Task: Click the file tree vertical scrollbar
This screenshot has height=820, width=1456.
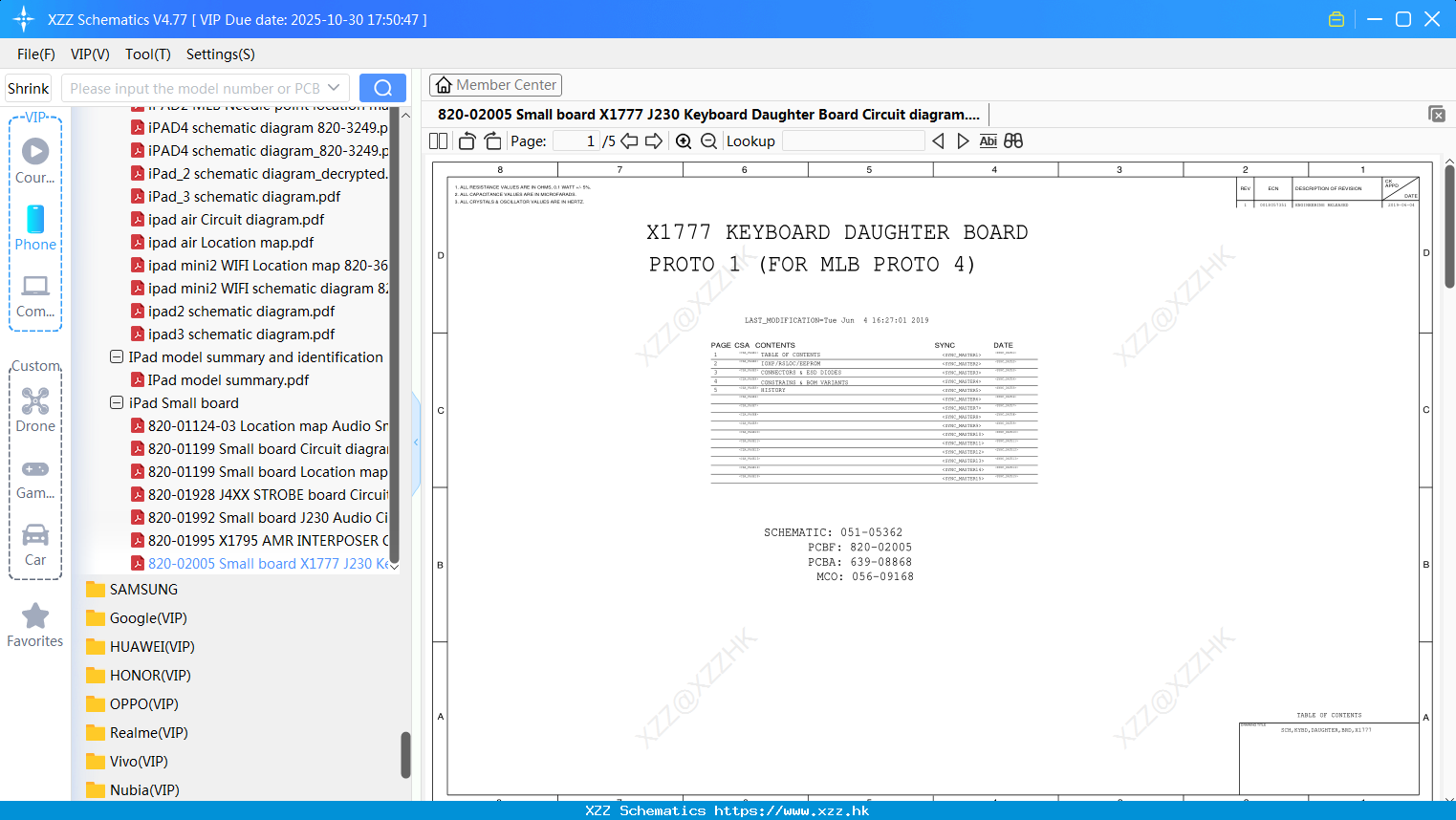Action: pos(394,334)
